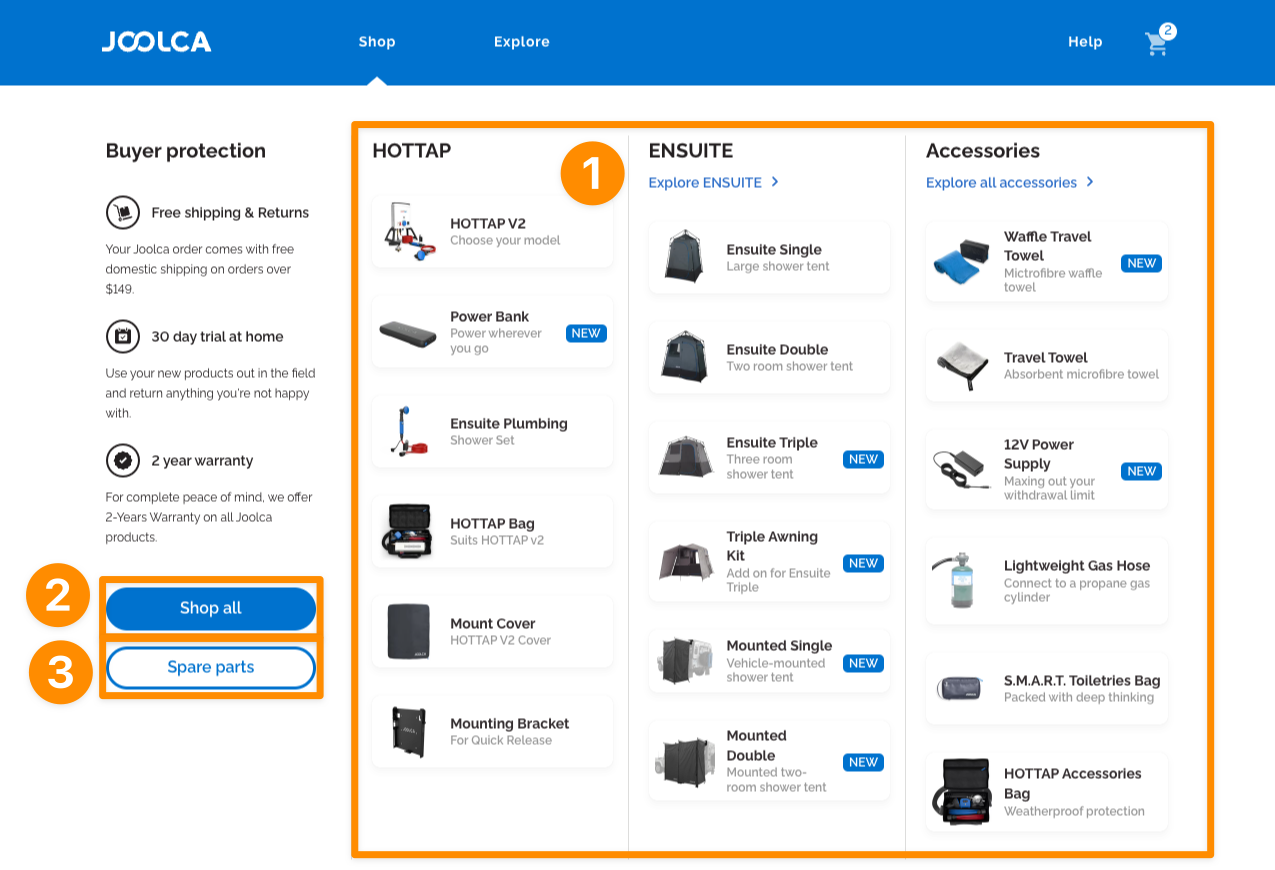
Task: Open the Ensuite Double title
Action: point(777,349)
